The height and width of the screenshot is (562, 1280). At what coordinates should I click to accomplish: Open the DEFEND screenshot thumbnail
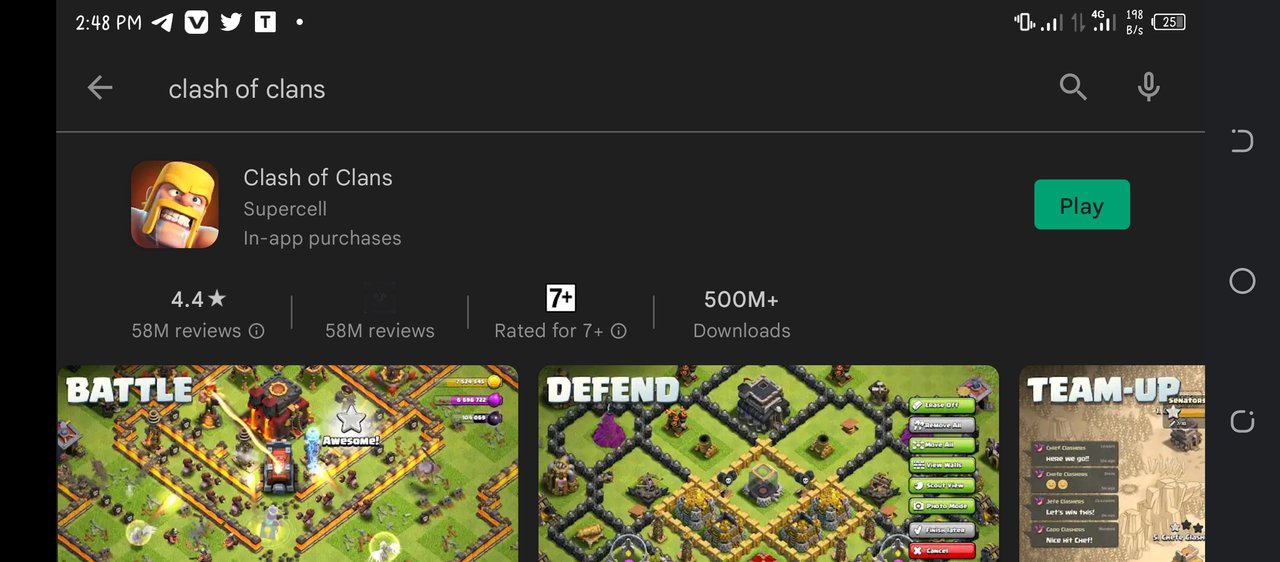769,463
